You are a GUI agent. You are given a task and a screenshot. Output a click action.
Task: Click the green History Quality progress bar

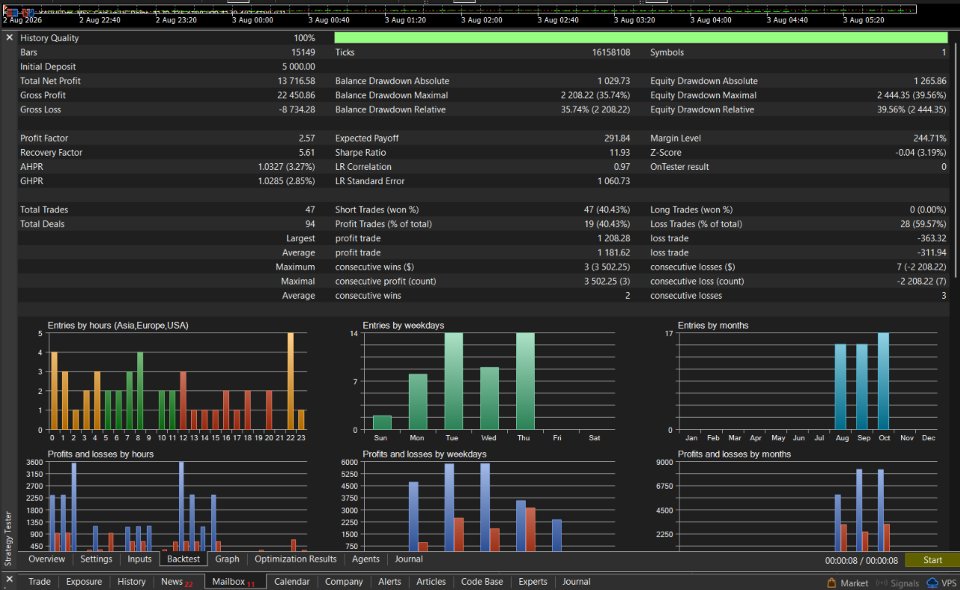tap(640, 38)
